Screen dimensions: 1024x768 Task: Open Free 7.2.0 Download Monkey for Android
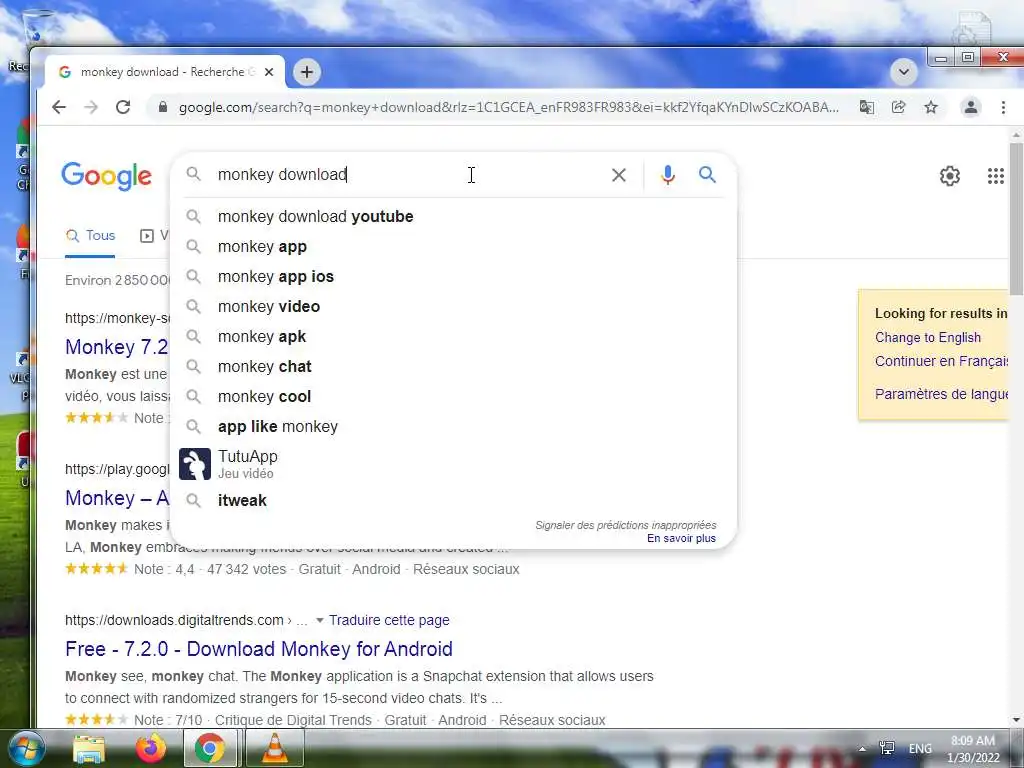point(259,649)
